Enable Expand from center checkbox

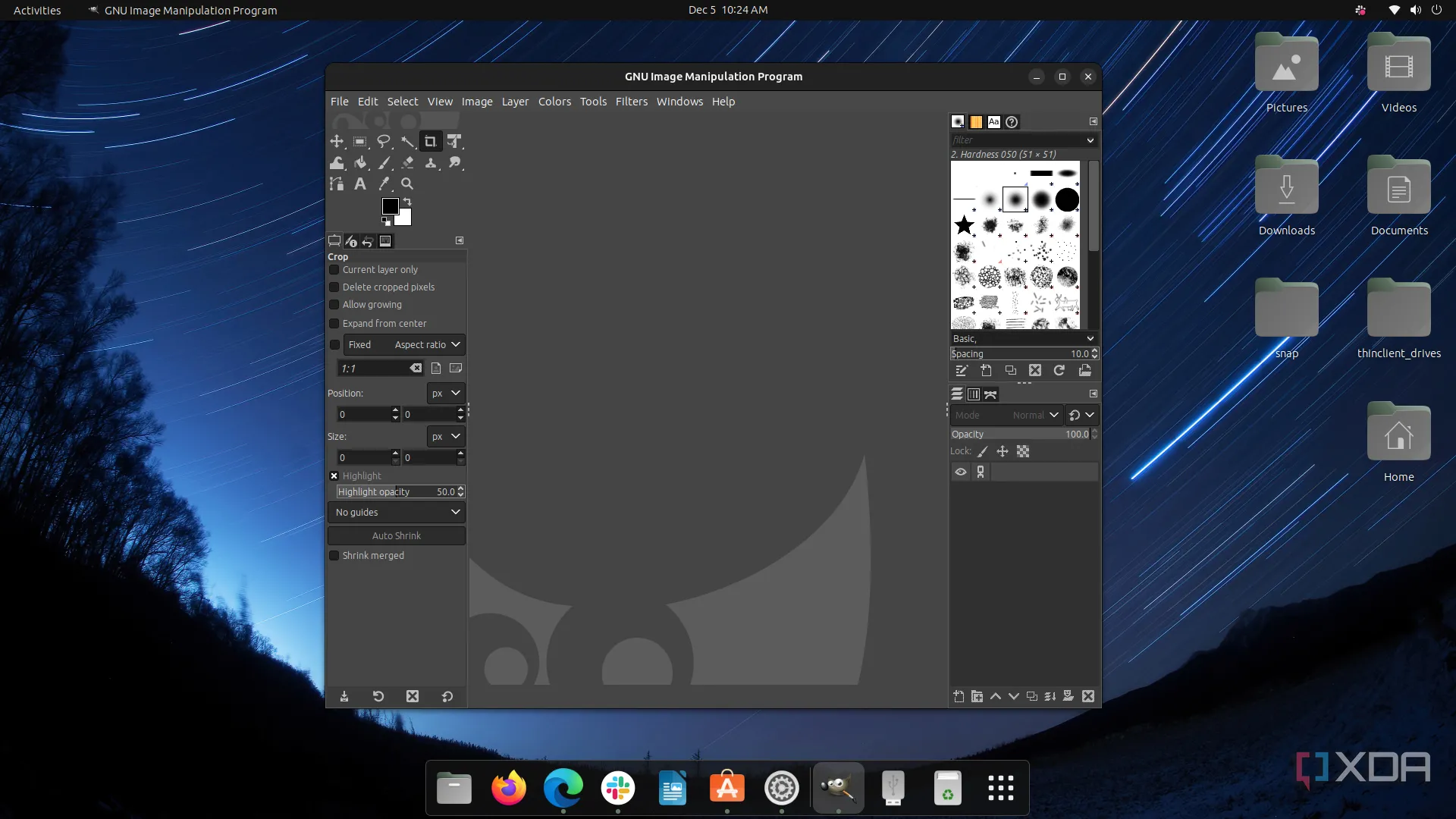click(x=334, y=324)
